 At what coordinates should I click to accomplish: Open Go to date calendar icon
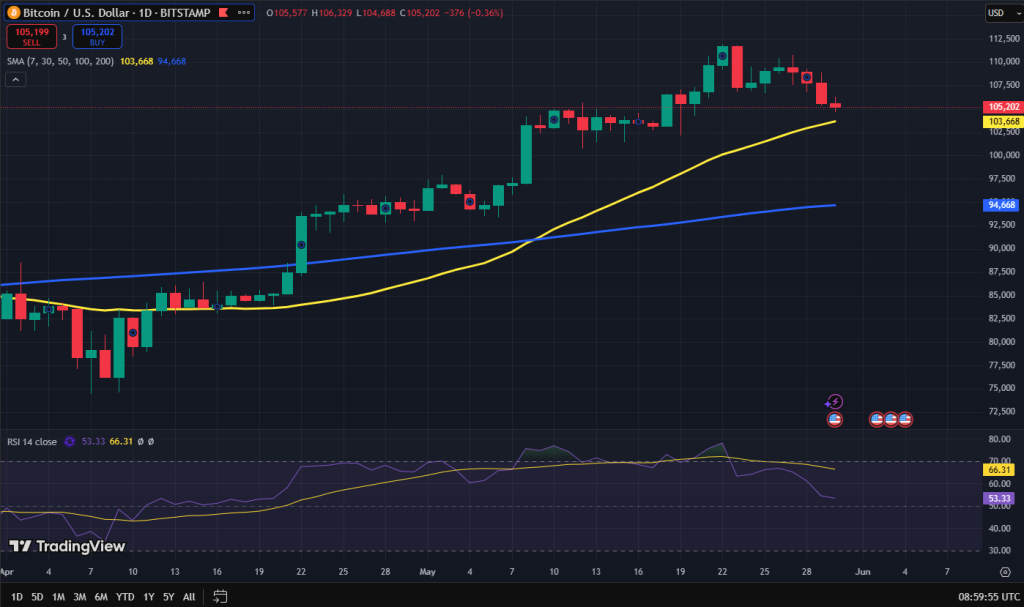(x=220, y=597)
